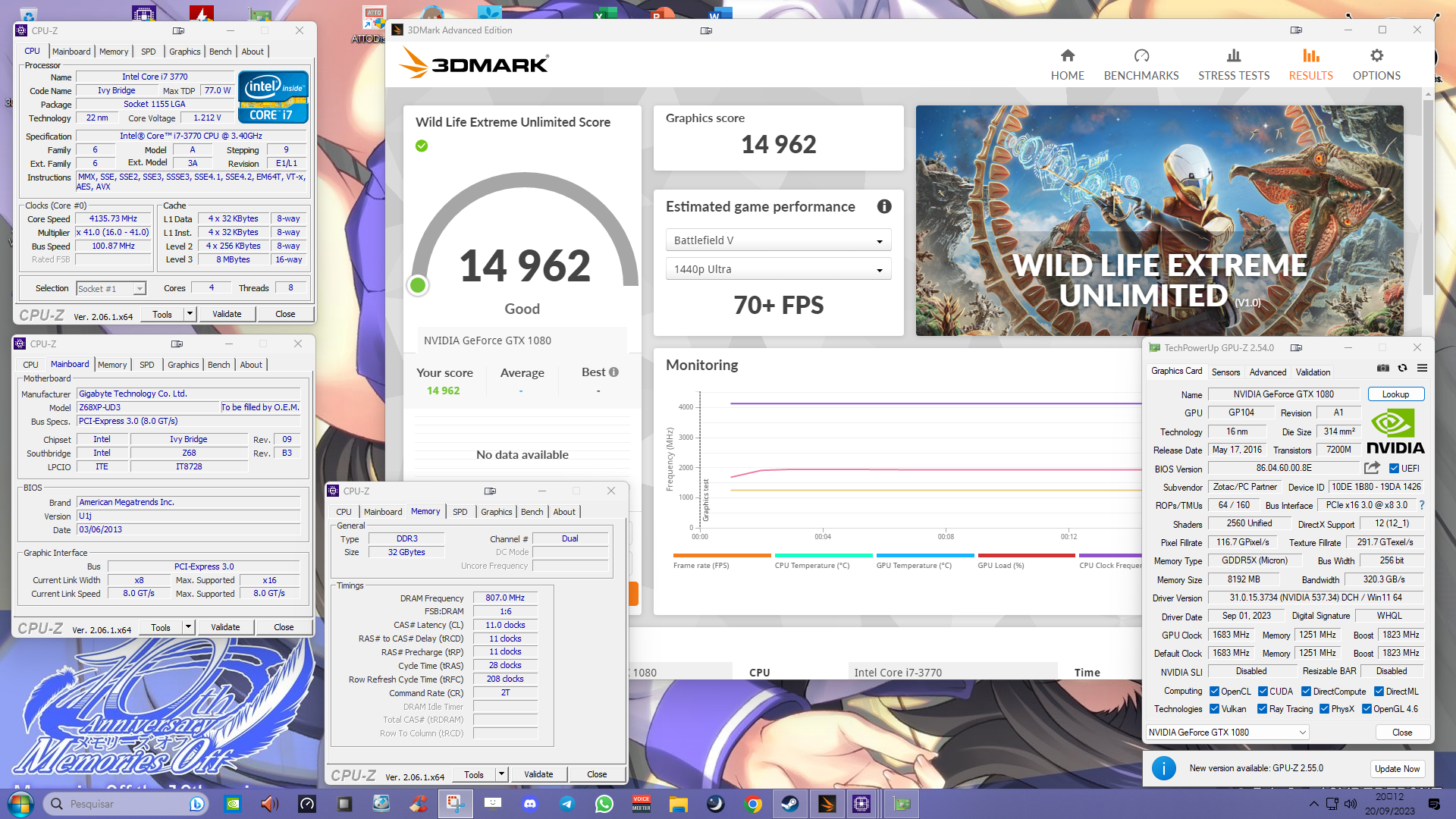Open SPD tab in CPU-Z Memory window
Screen dimensions: 1456x819
tap(460, 512)
